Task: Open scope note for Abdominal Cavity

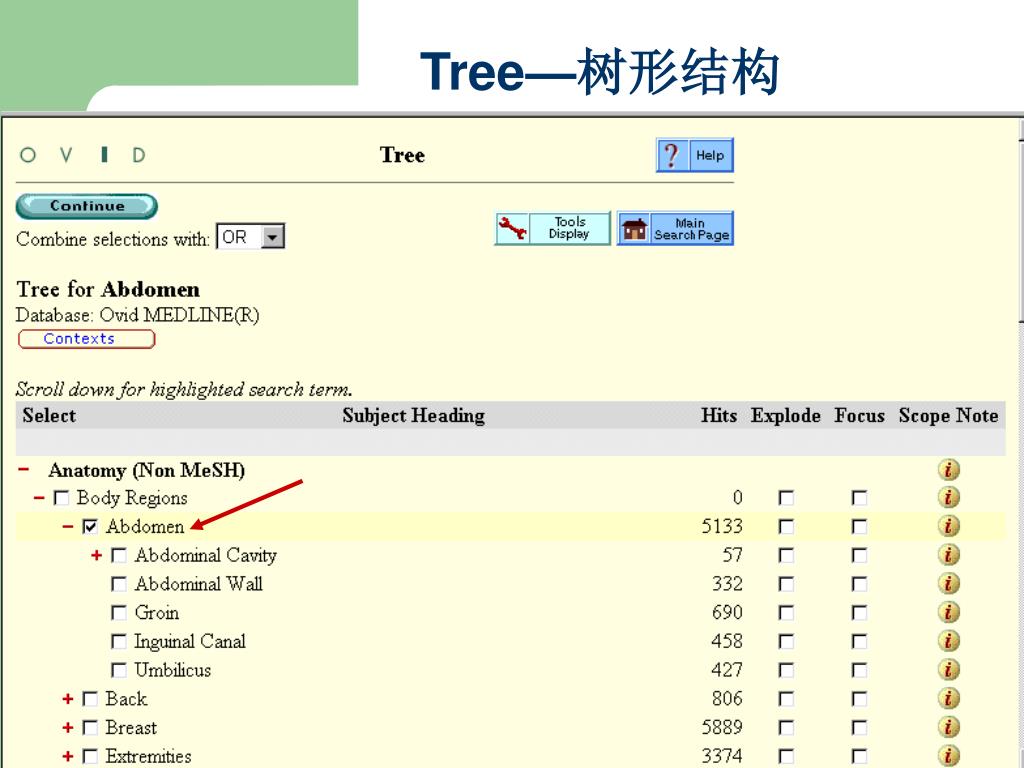Action: click(948, 555)
